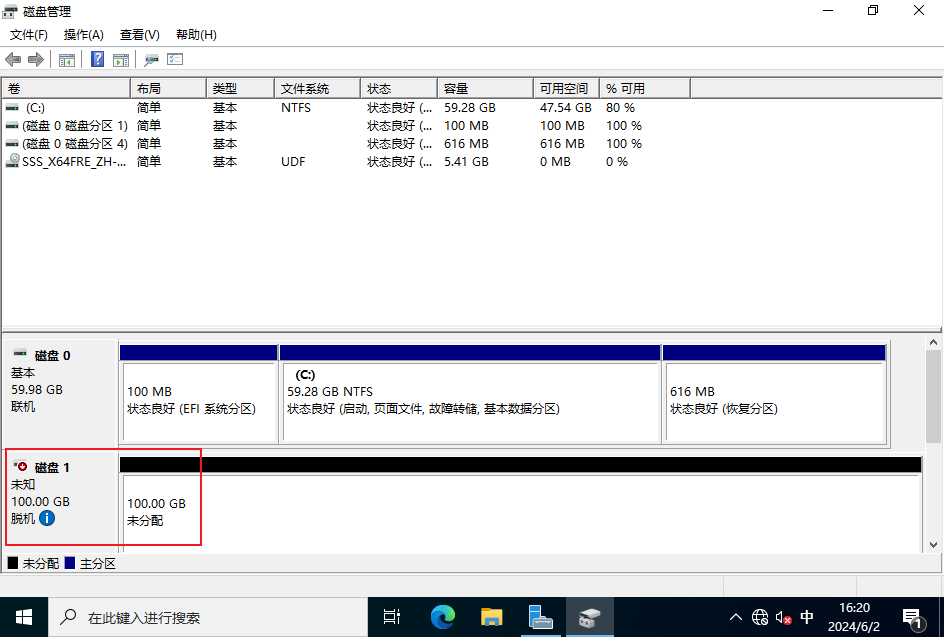Click the disk magnifier toolbar icon
The height and width of the screenshot is (637, 944).
pos(151,60)
